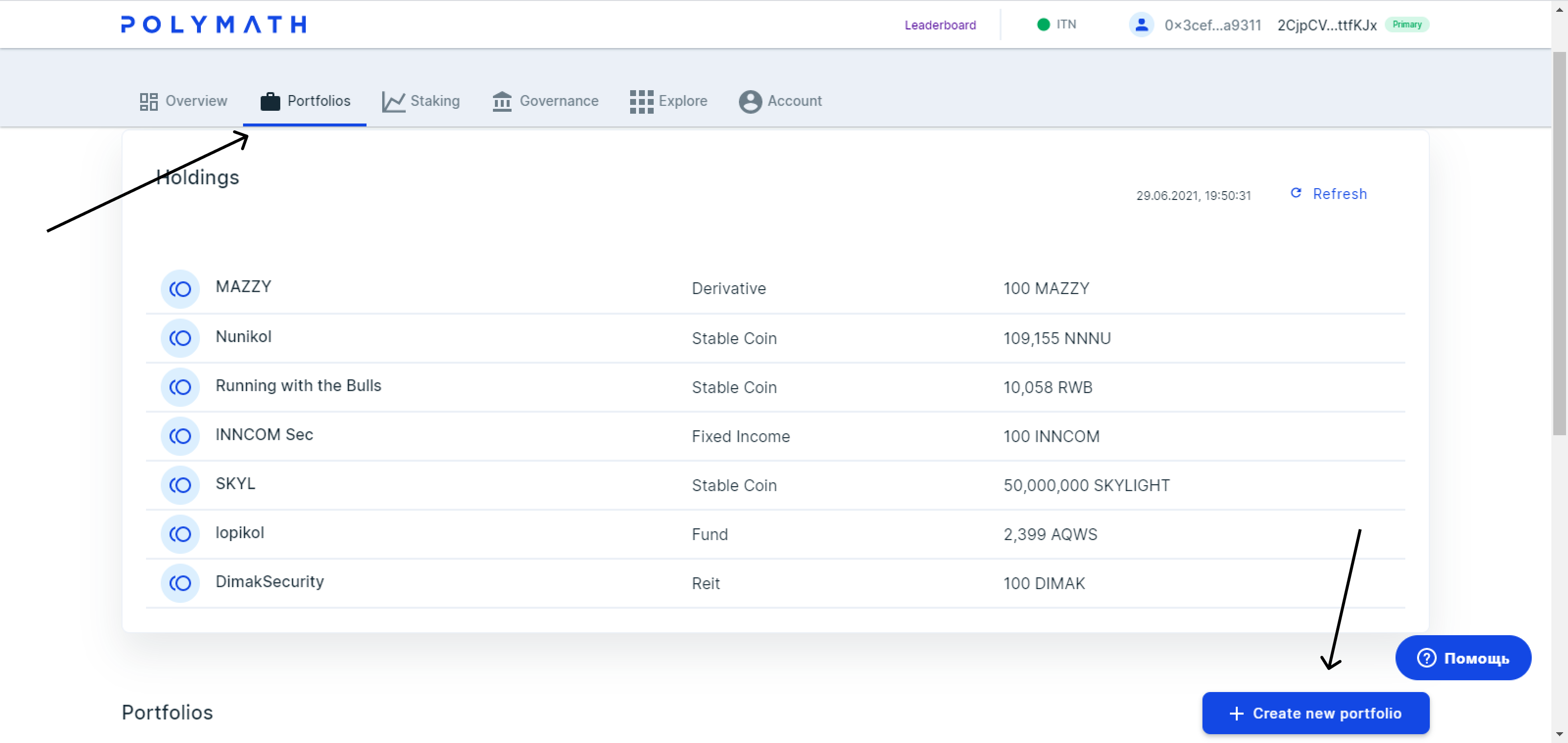Image resolution: width=1568 pixels, height=743 pixels.
Task: Open the Overview tab
Action: click(x=183, y=101)
